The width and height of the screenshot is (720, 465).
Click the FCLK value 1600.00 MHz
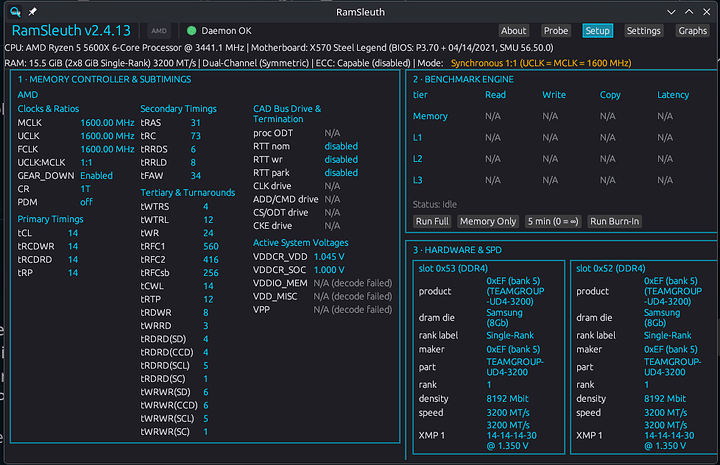107,149
